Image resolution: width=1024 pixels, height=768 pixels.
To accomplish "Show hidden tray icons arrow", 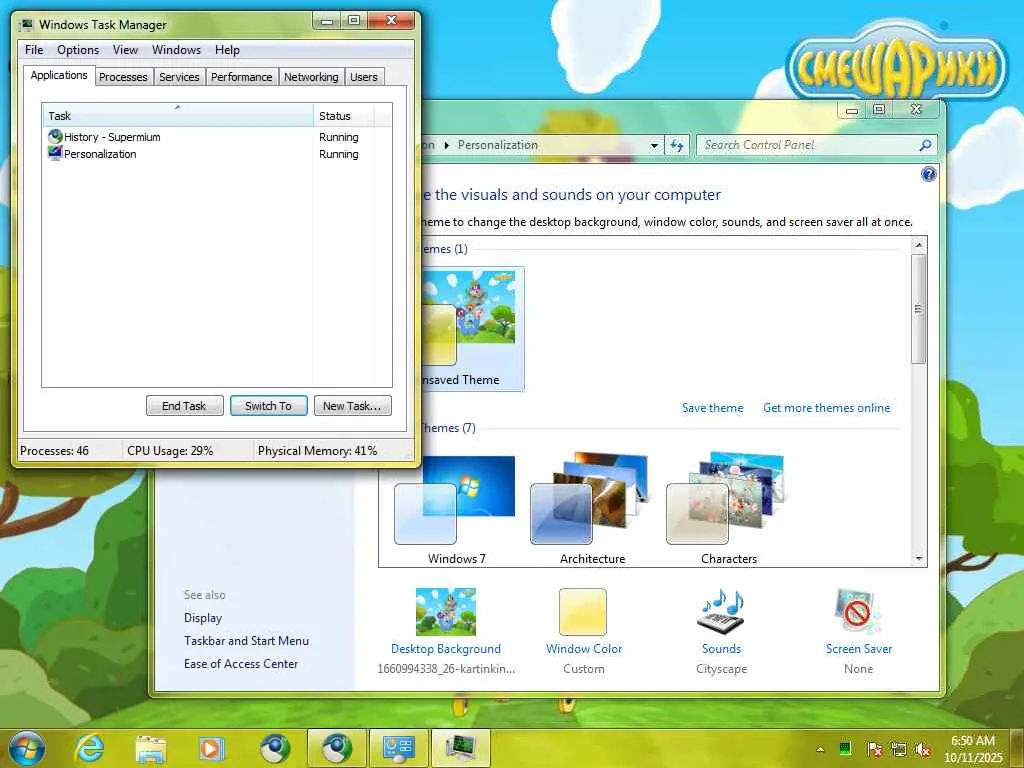I will (x=820, y=749).
